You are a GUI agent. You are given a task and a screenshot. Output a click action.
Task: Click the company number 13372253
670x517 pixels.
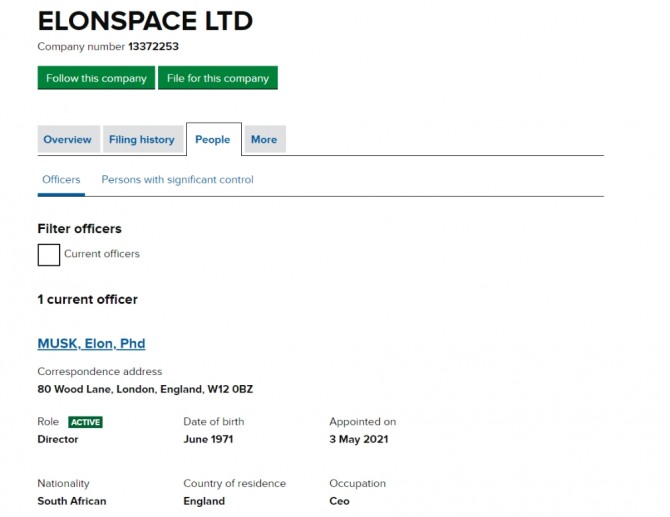(153, 47)
